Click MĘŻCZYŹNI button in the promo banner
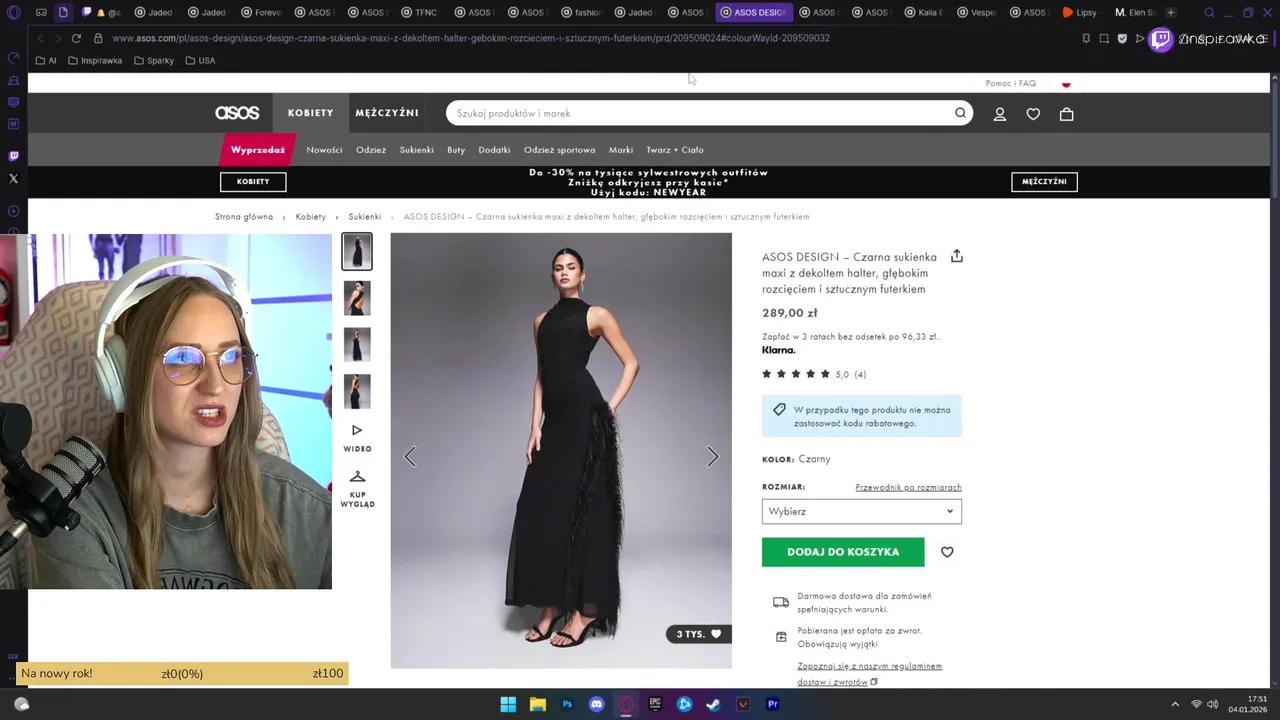Screen dimensions: 1280x720 (1044, 181)
